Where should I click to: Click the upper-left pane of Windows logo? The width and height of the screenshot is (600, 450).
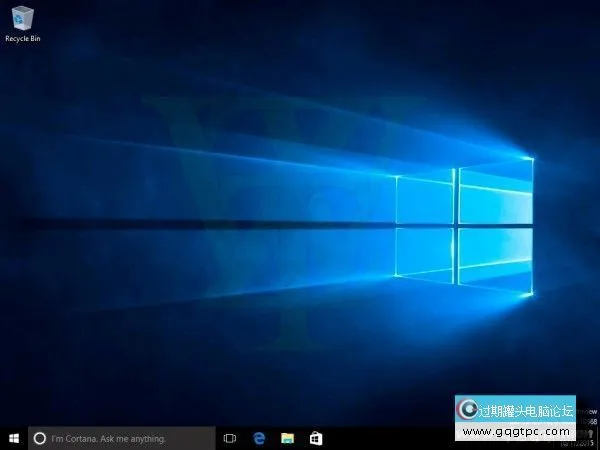(424, 200)
